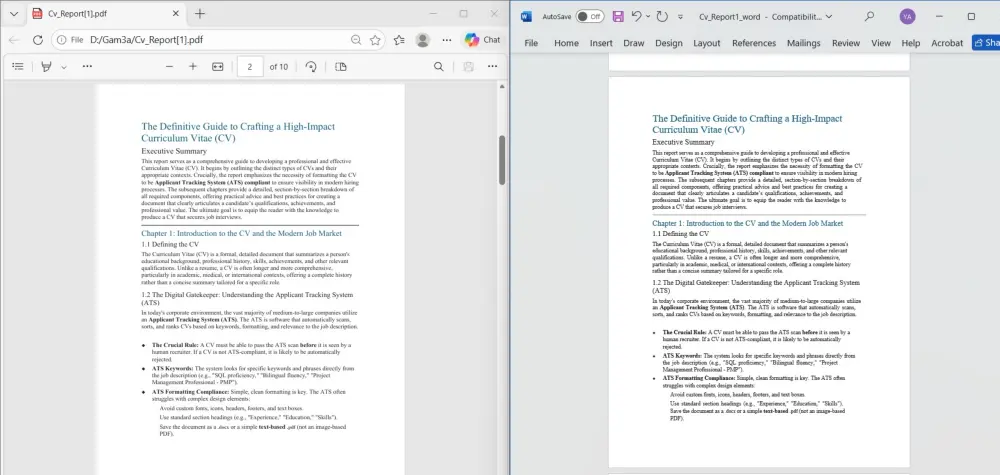
Task: Open the Edge profile avatar
Action: pyautogui.click(x=422, y=40)
